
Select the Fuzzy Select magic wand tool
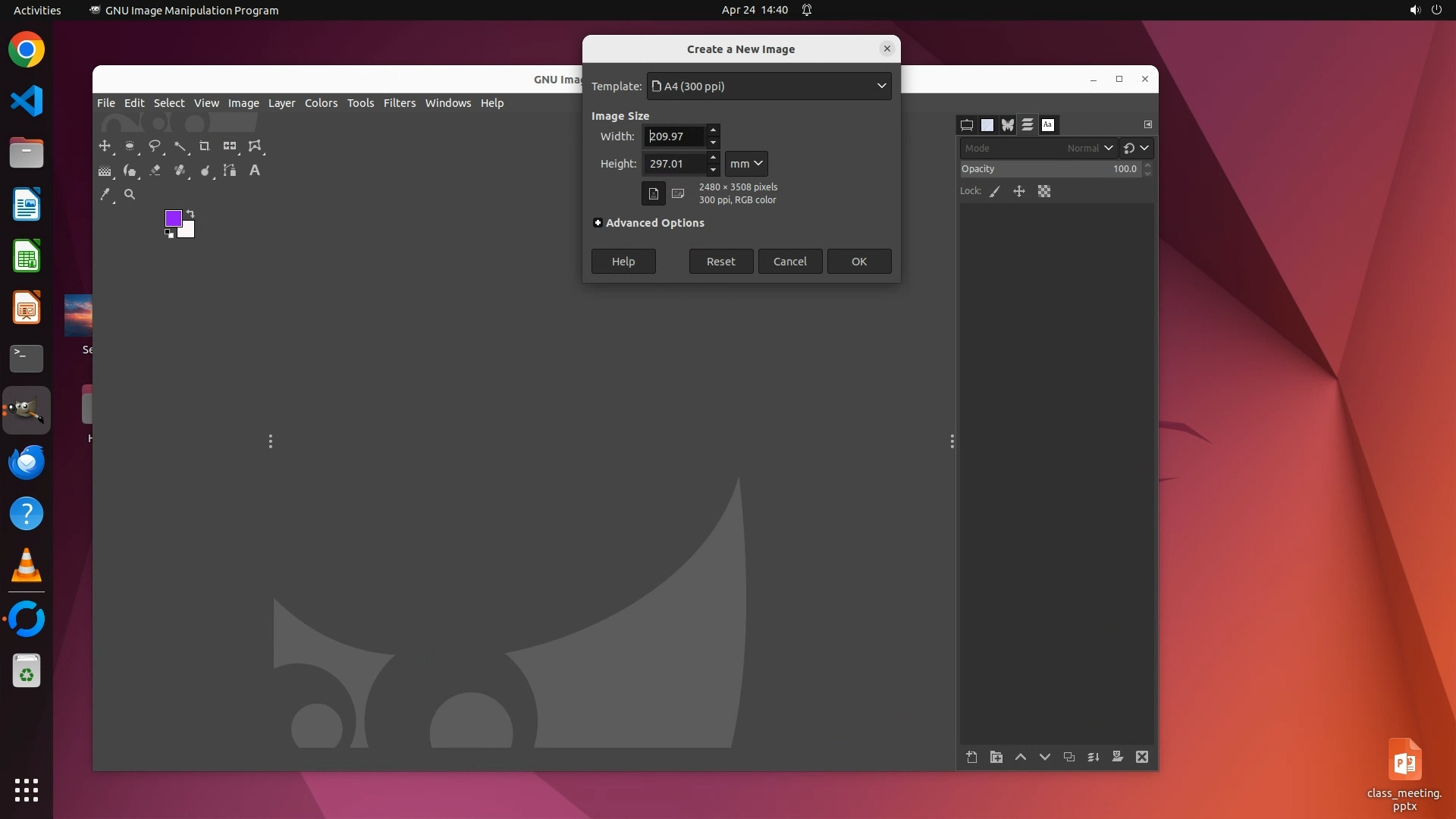pyautogui.click(x=180, y=146)
